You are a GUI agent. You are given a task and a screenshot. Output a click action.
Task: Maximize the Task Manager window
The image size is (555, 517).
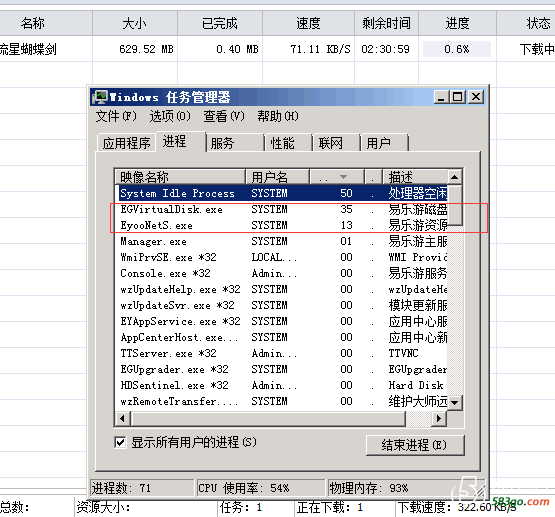(x=457, y=97)
